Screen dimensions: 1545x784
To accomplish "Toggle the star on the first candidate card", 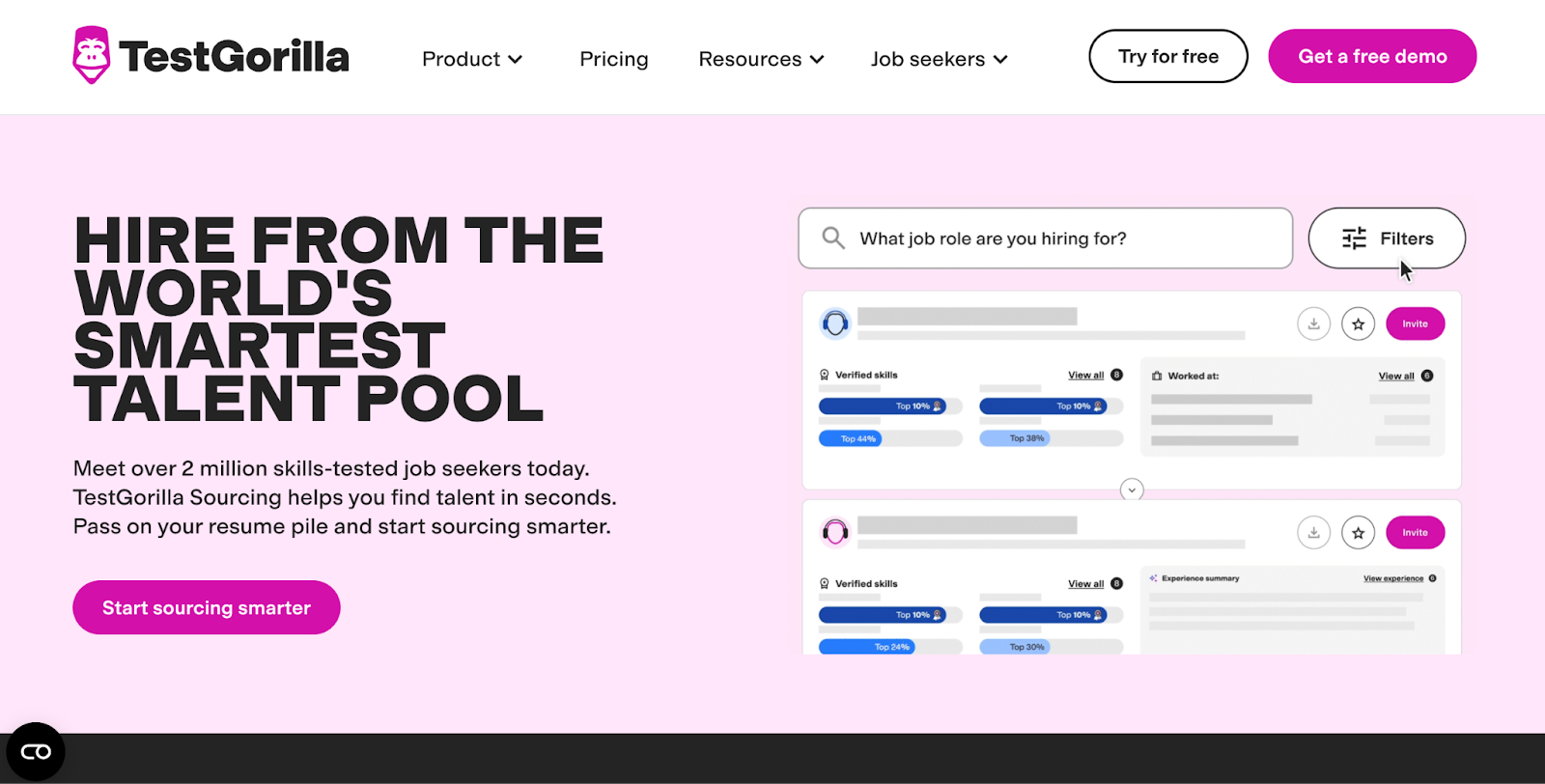I will (1358, 323).
